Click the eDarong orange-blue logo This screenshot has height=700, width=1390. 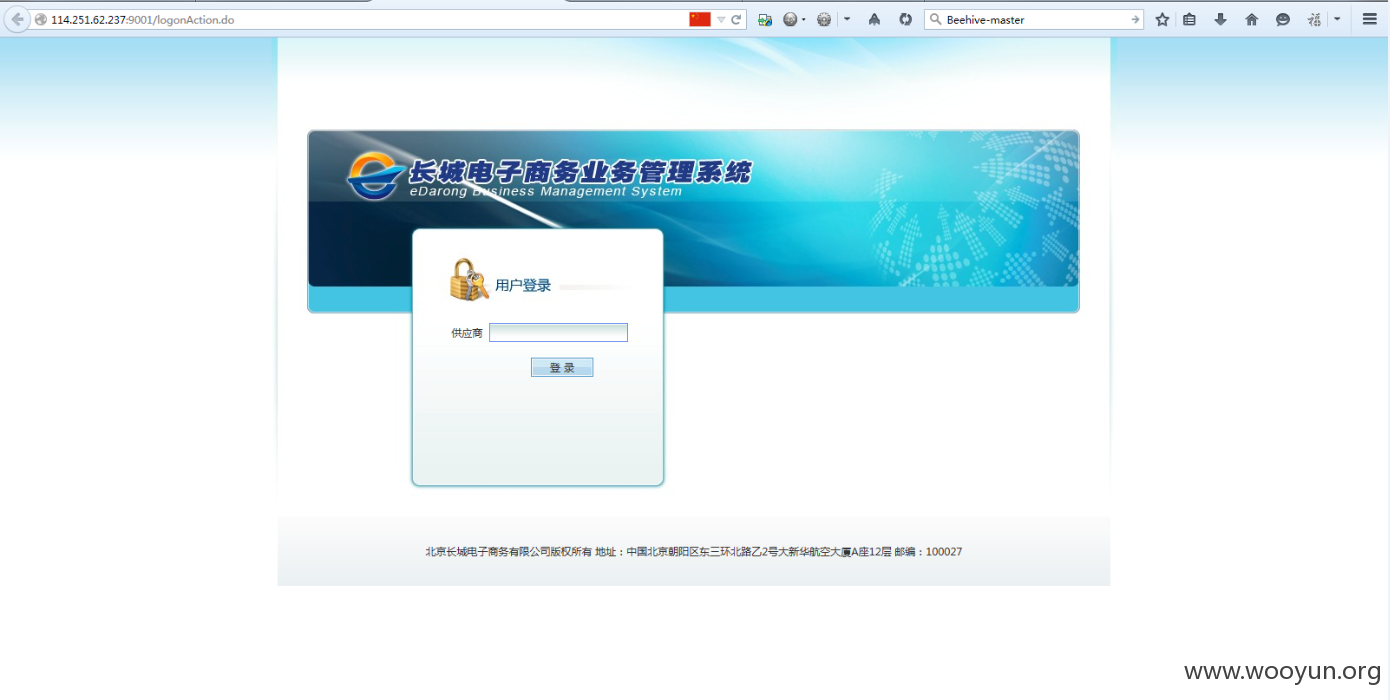[x=376, y=176]
